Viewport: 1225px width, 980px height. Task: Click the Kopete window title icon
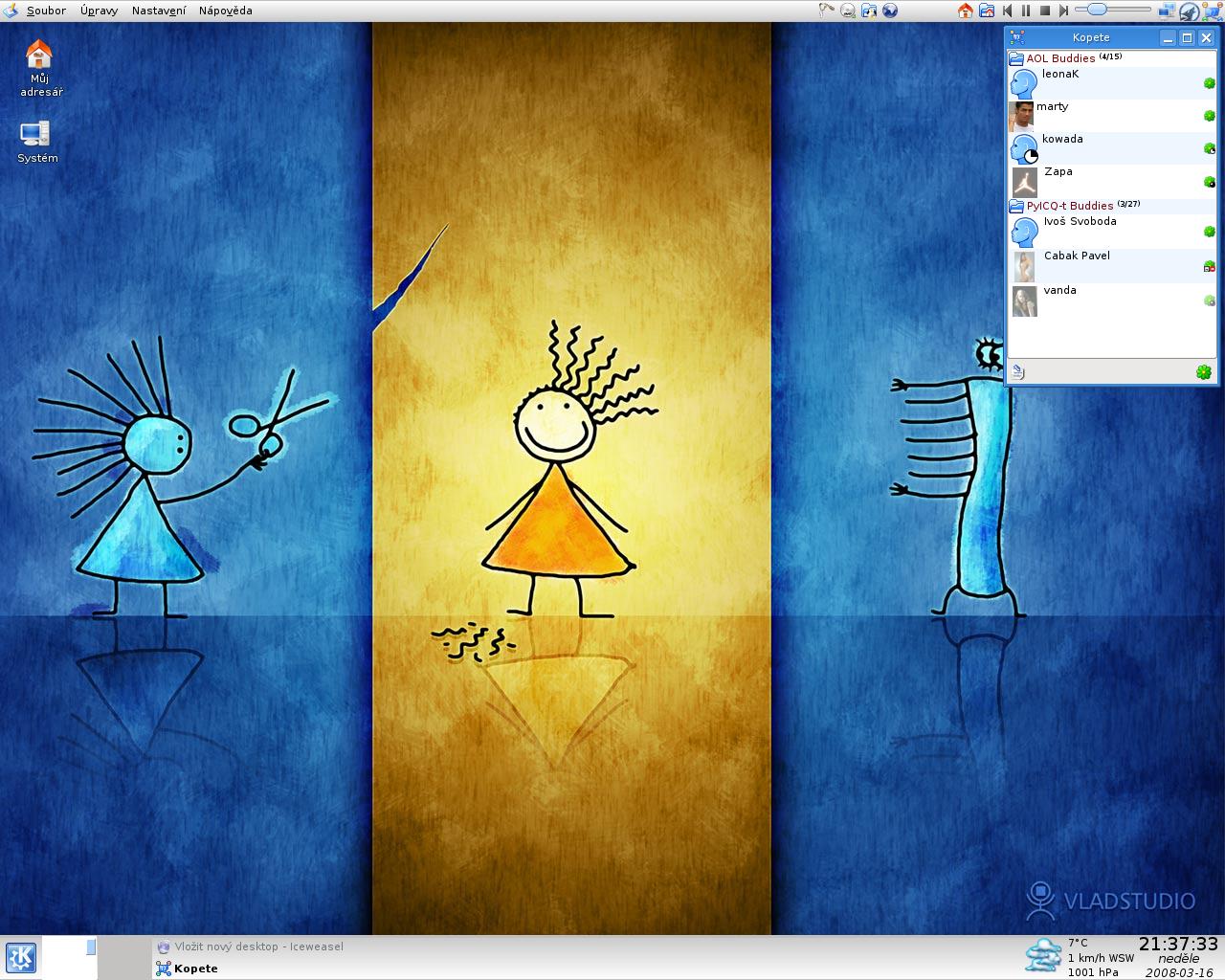click(x=1017, y=37)
